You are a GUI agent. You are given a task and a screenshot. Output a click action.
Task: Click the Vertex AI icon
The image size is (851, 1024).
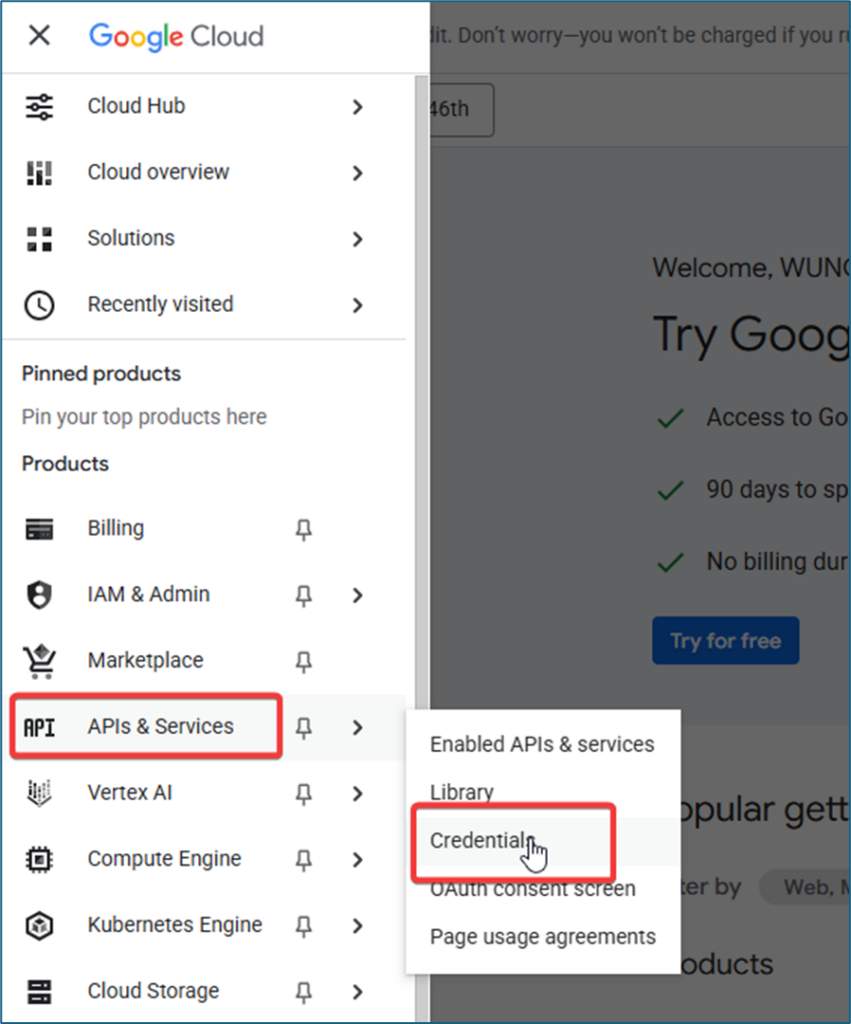coord(39,793)
